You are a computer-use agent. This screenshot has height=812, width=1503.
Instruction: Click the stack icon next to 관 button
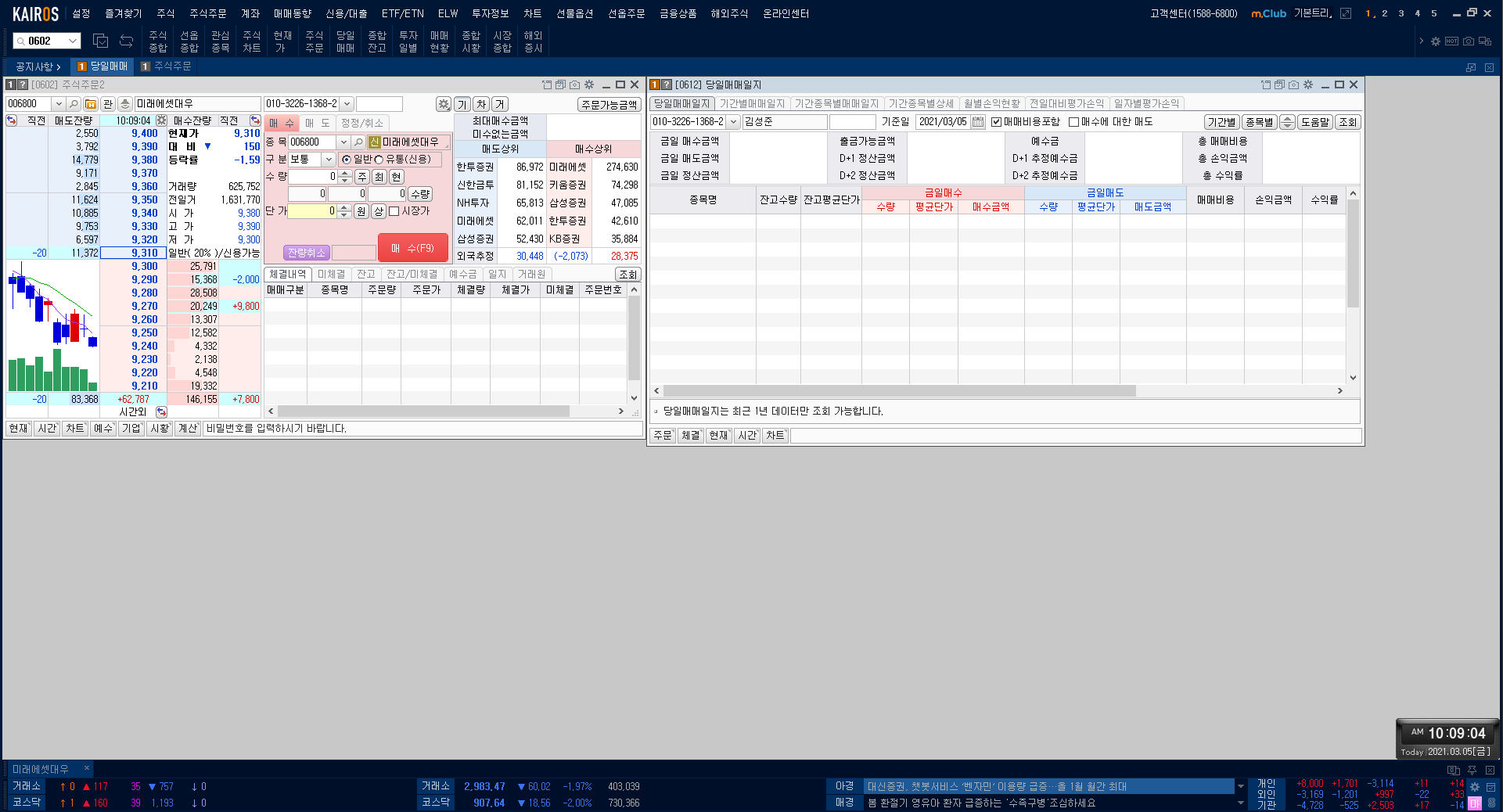(124, 104)
